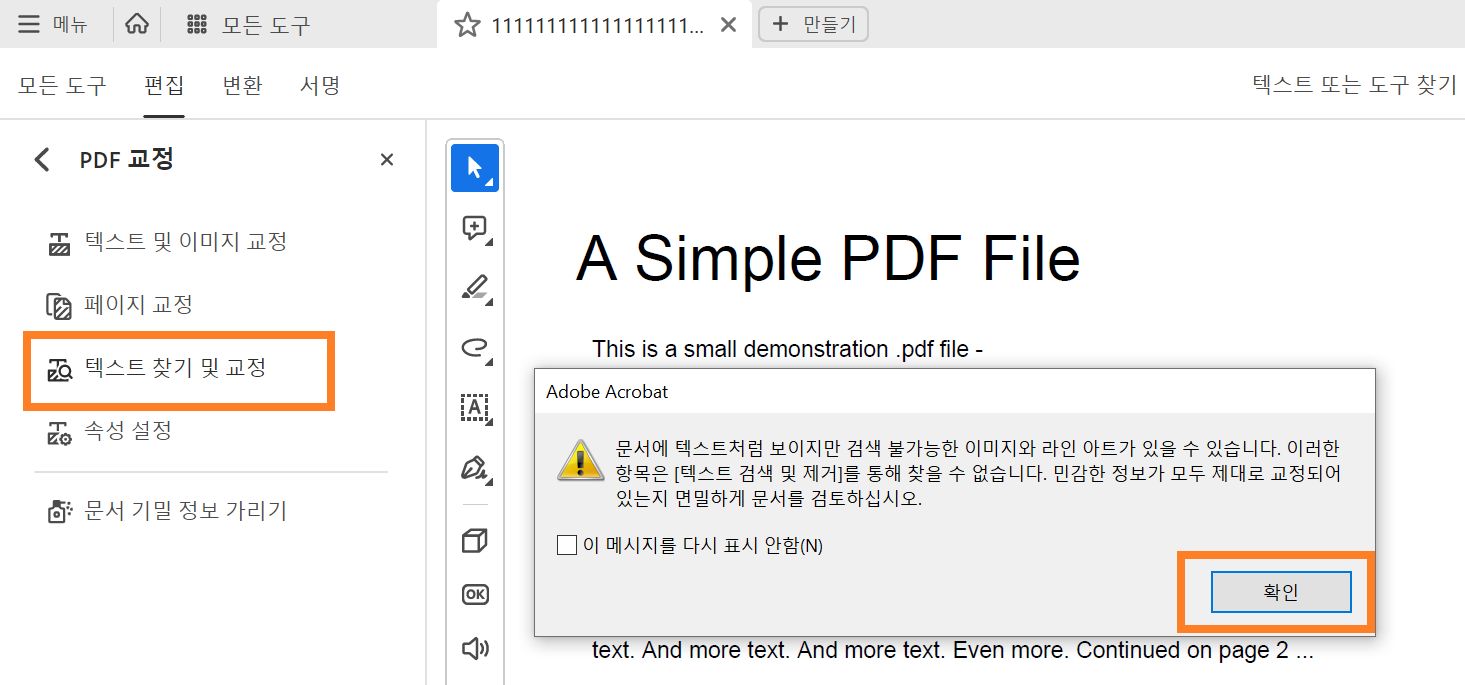
Task: Select the add text box tool
Action: pyautogui.click(x=474, y=407)
